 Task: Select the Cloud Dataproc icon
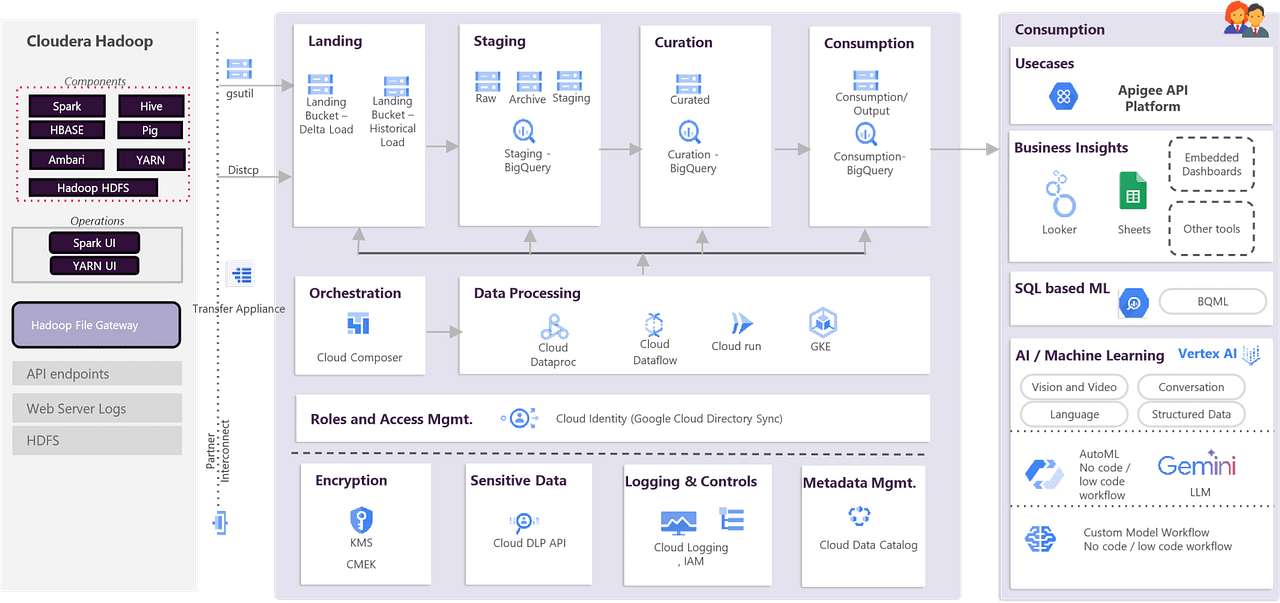554,326
